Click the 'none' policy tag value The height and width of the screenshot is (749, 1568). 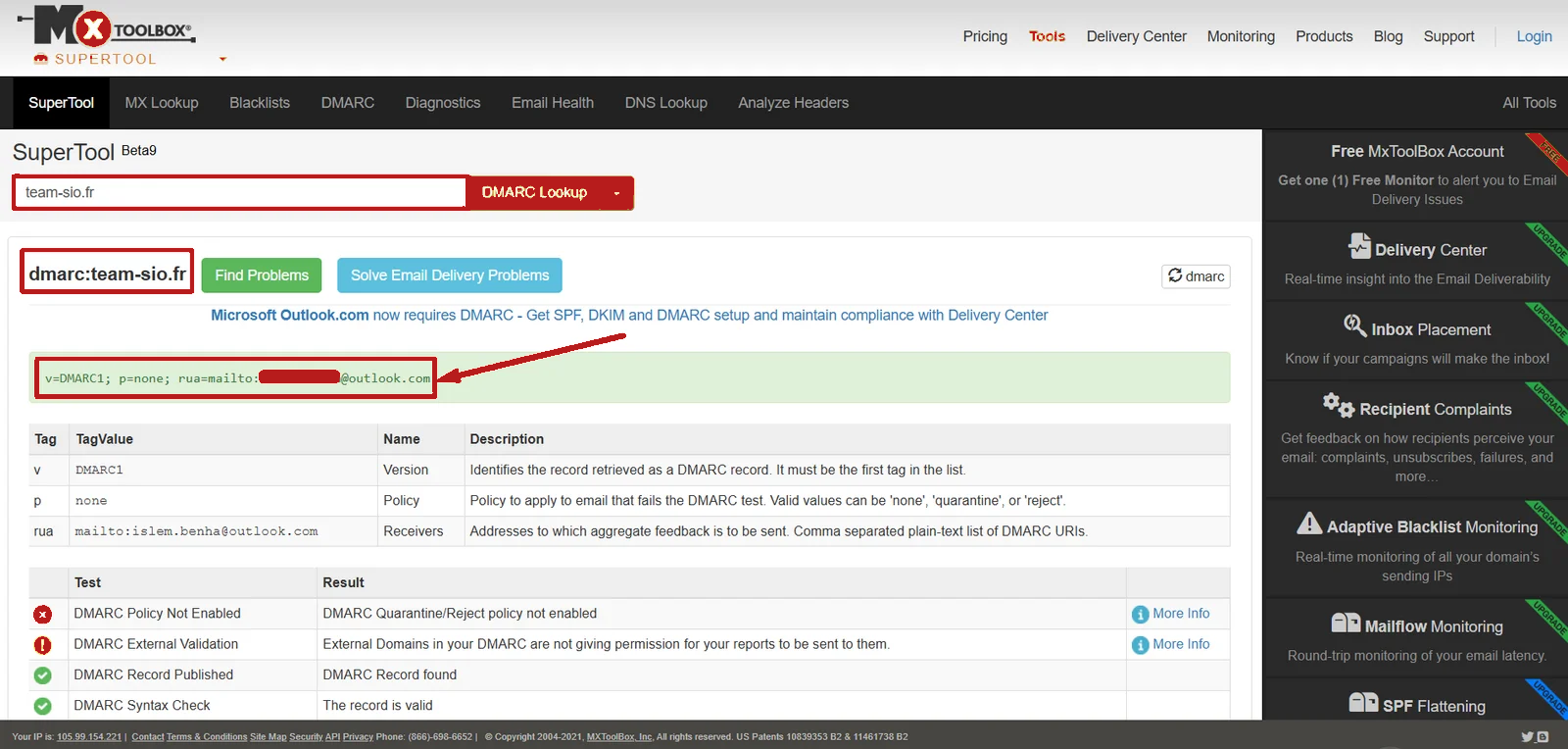point(91,501)
